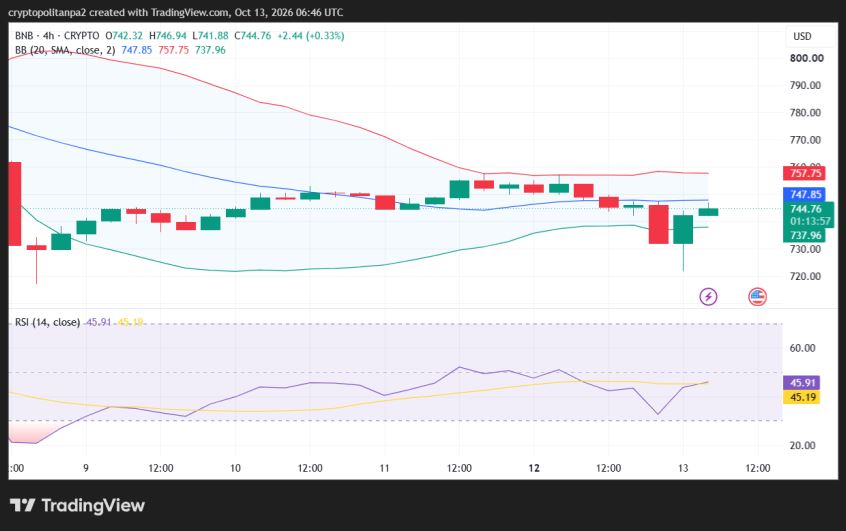Click the 737.96 lower band price label

click(804, 235)
